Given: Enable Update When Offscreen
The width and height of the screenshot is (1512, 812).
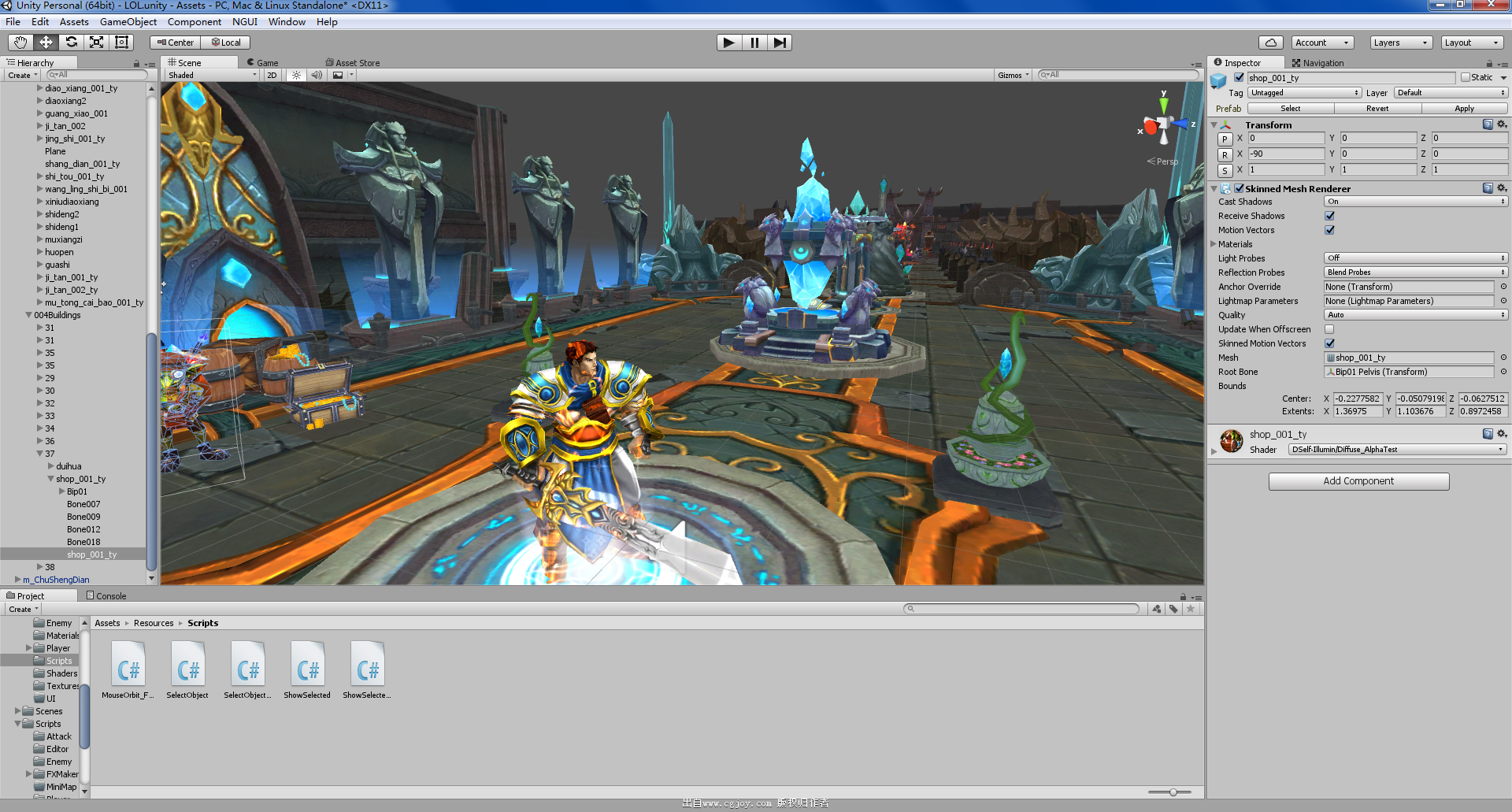Looking at the screenshot, I should pos(1329,329).
